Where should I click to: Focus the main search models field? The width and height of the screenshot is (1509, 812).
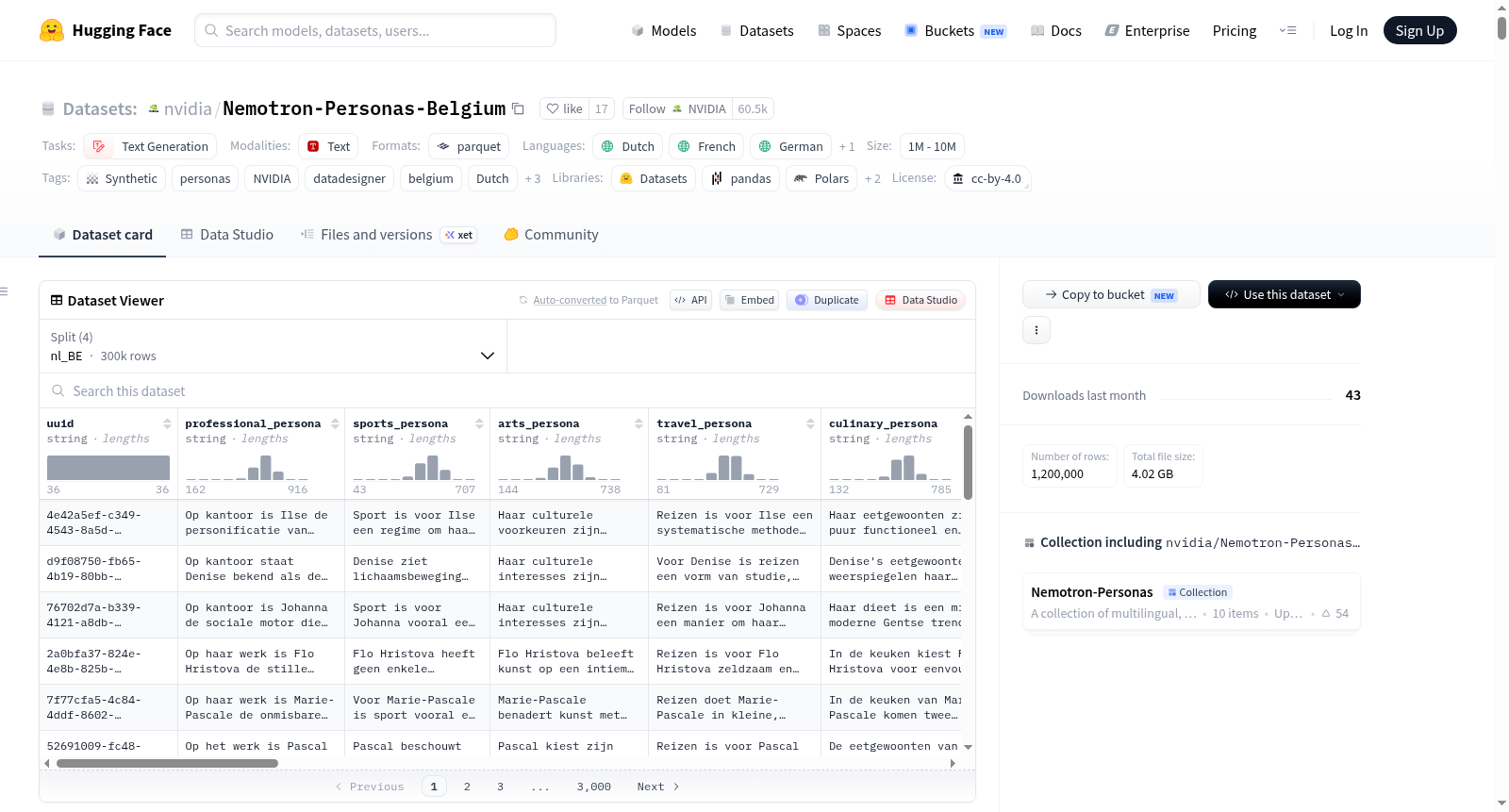[375, 30]
